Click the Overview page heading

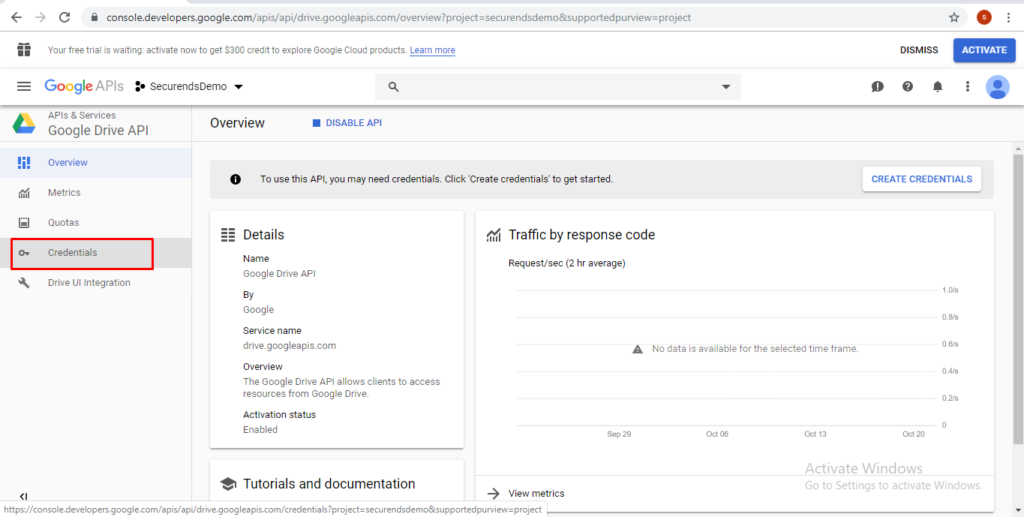[238, 123]
